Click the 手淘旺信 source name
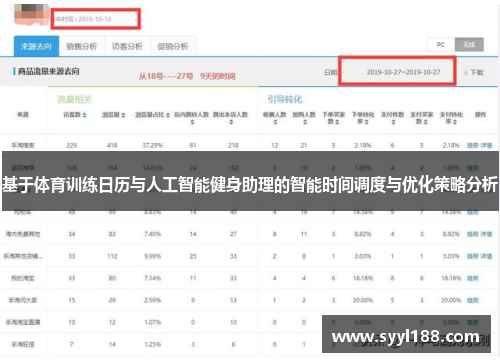The width and height of the screenshot is (500, 362). [x=23, y=344]
